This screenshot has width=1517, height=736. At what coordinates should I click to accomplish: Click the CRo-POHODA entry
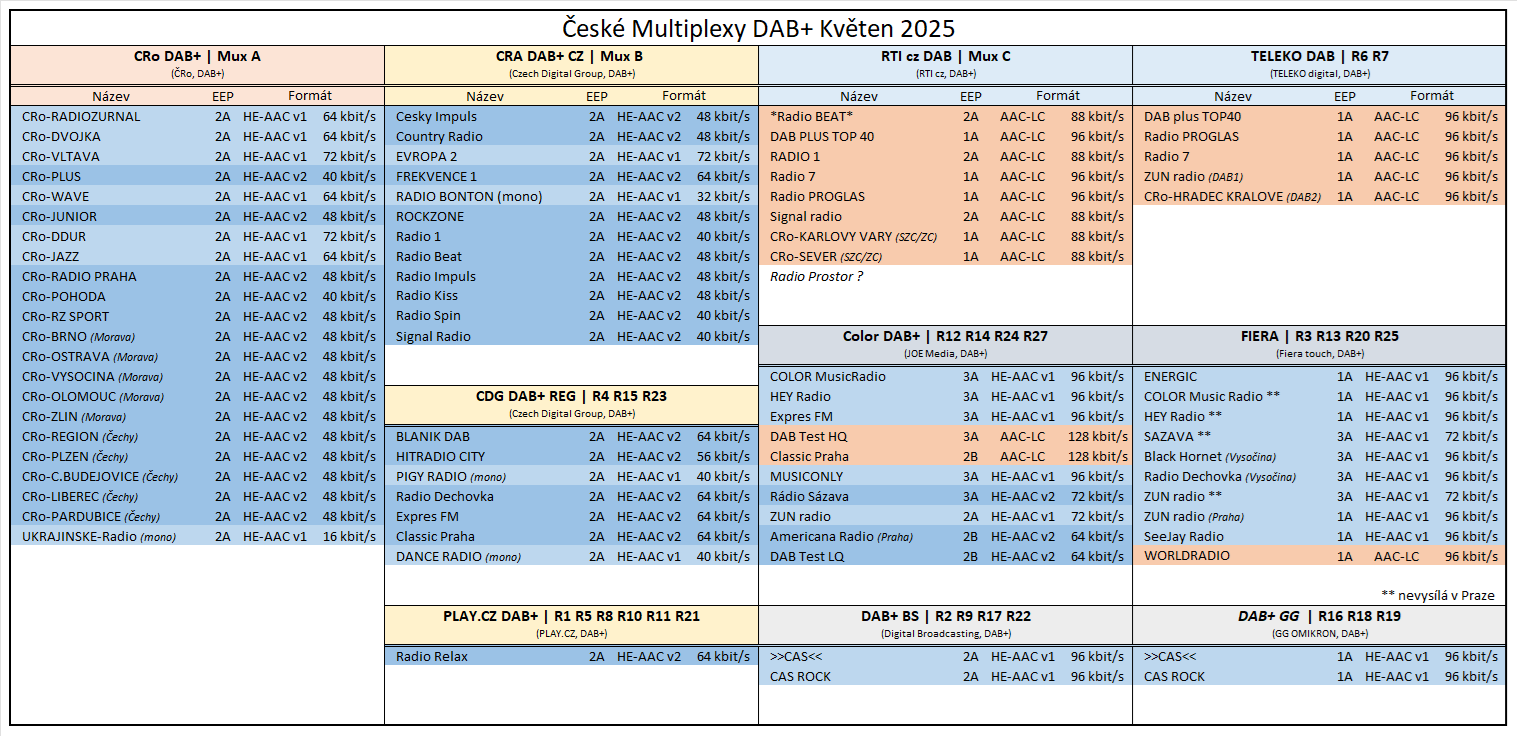[63, 296]
